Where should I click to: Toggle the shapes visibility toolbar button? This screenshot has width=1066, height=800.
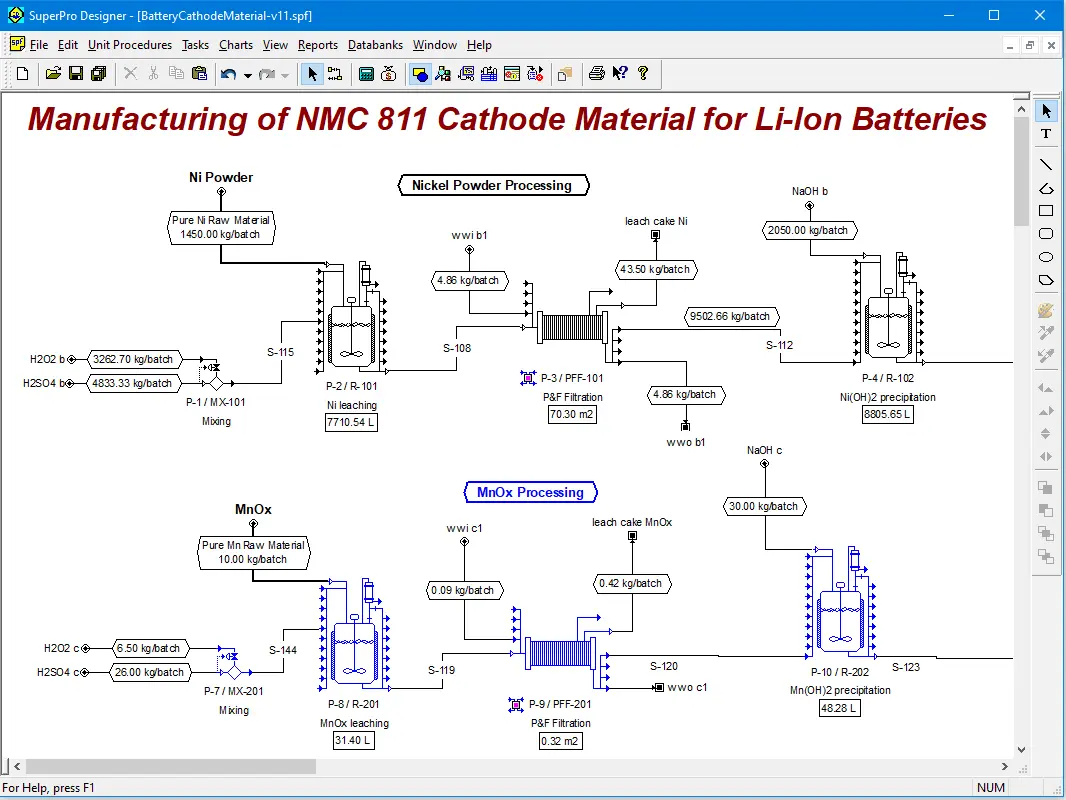click(x=420, y=73)
